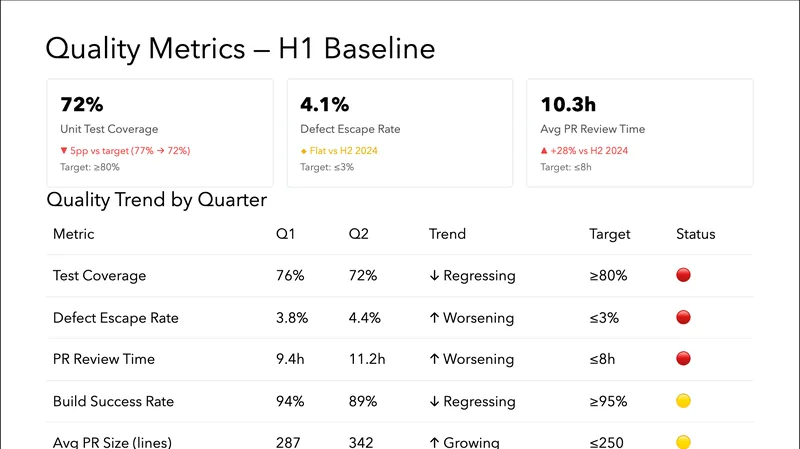The image size is (800, 449).
Task: Click the red status dot for Test Coverage
Action: [684, 275]
